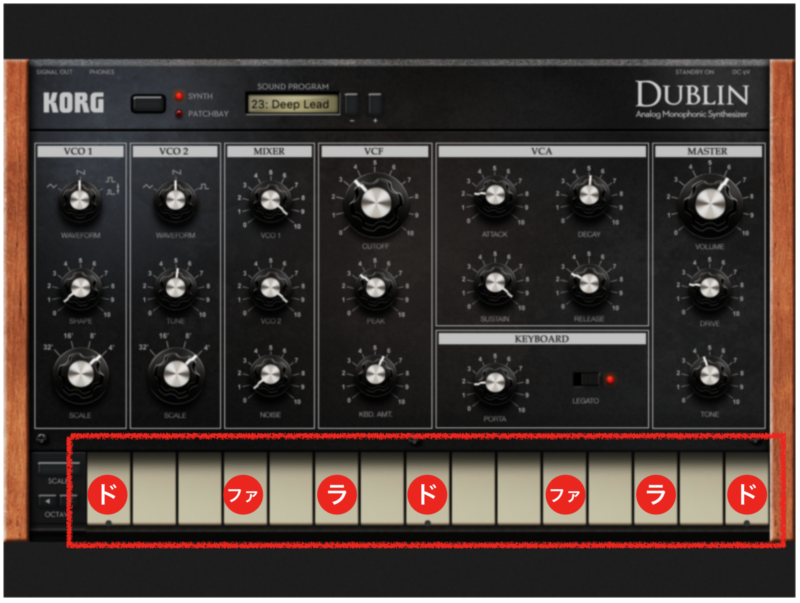This screenshot has height=603, width=800.
Task: Click the small round icon above Scale button
Action: 42,438
